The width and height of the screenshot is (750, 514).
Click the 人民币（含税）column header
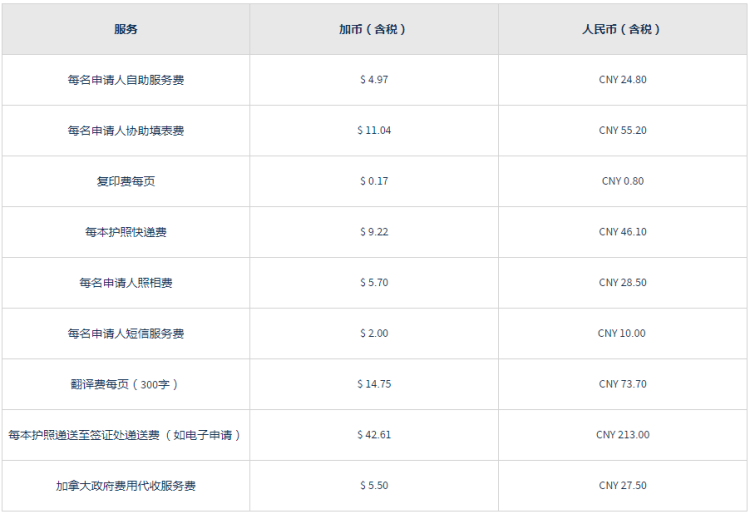click(623, 29)
